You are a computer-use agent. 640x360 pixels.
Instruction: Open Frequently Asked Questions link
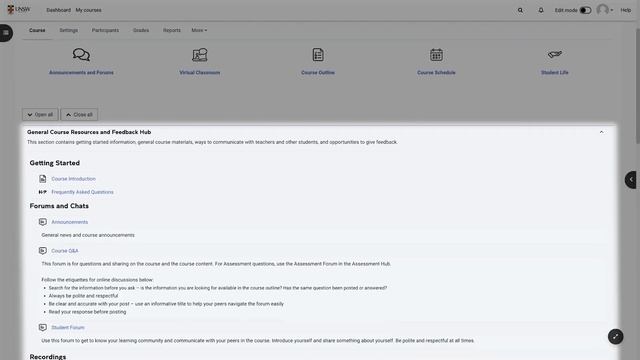click(82, 192)
